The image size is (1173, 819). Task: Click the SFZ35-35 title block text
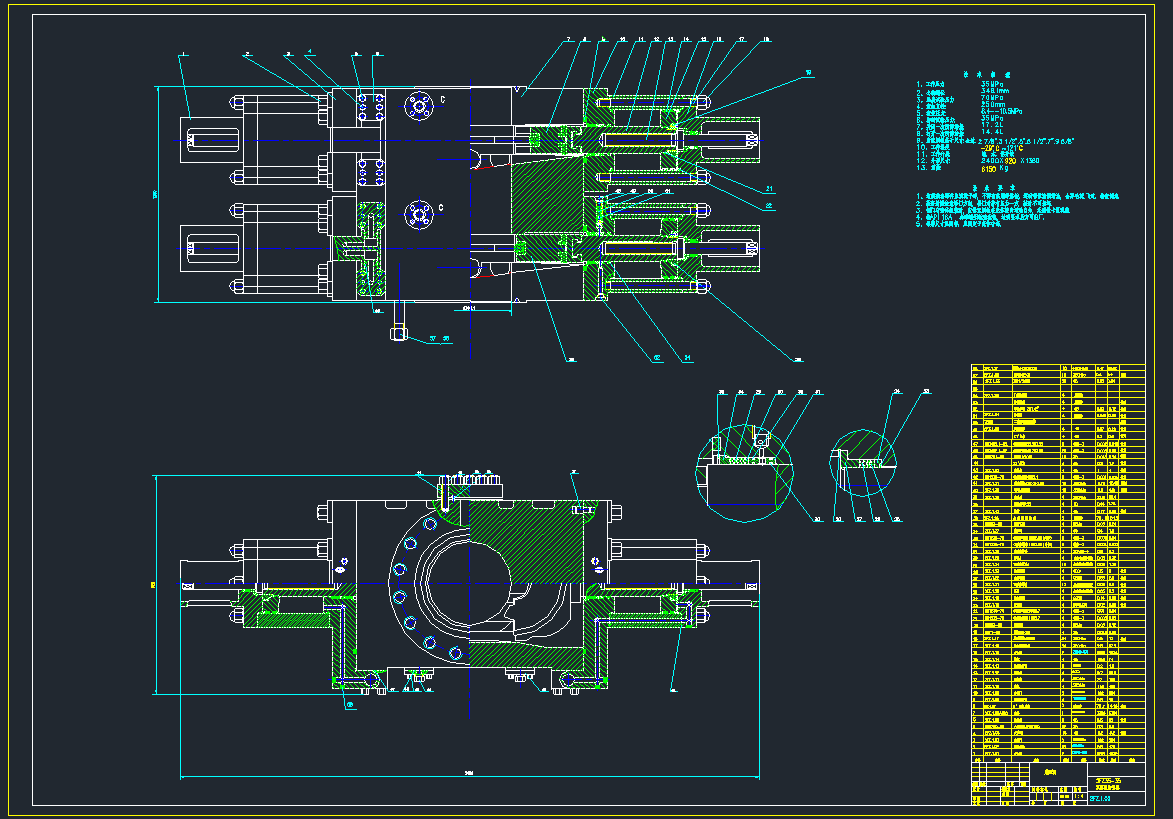[1108, 780]
